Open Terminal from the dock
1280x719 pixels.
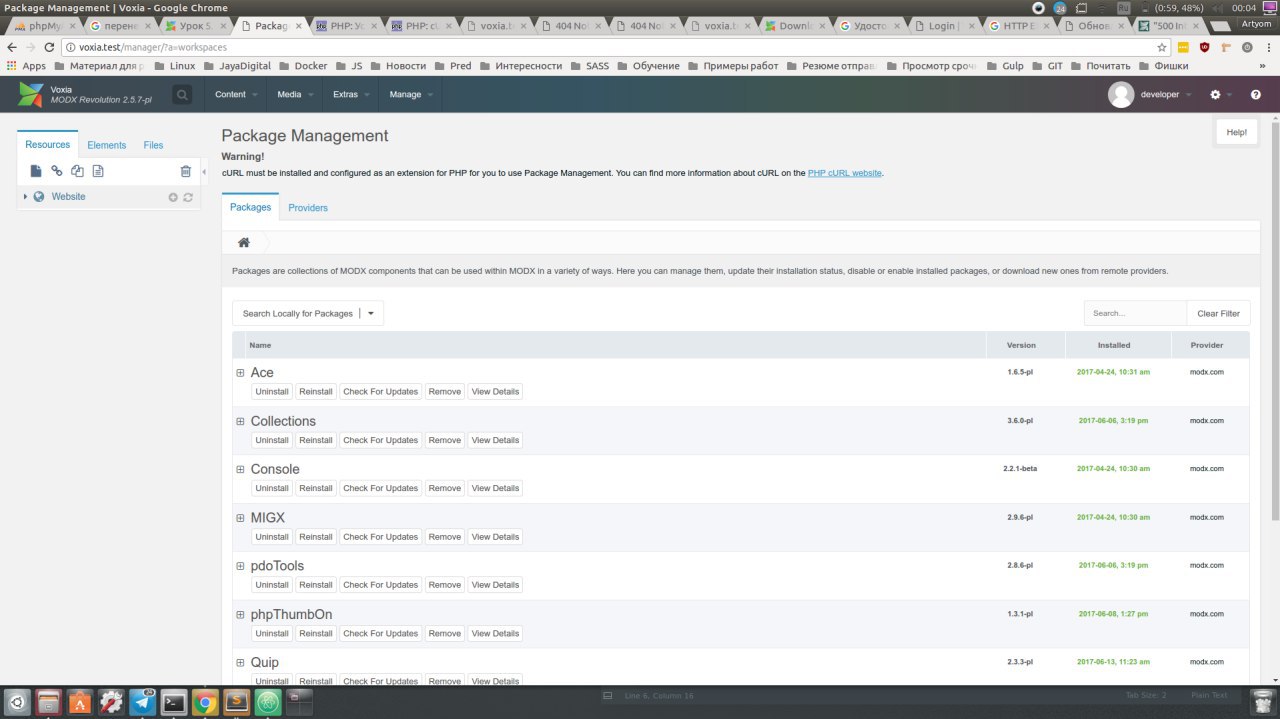click(174, 702)
